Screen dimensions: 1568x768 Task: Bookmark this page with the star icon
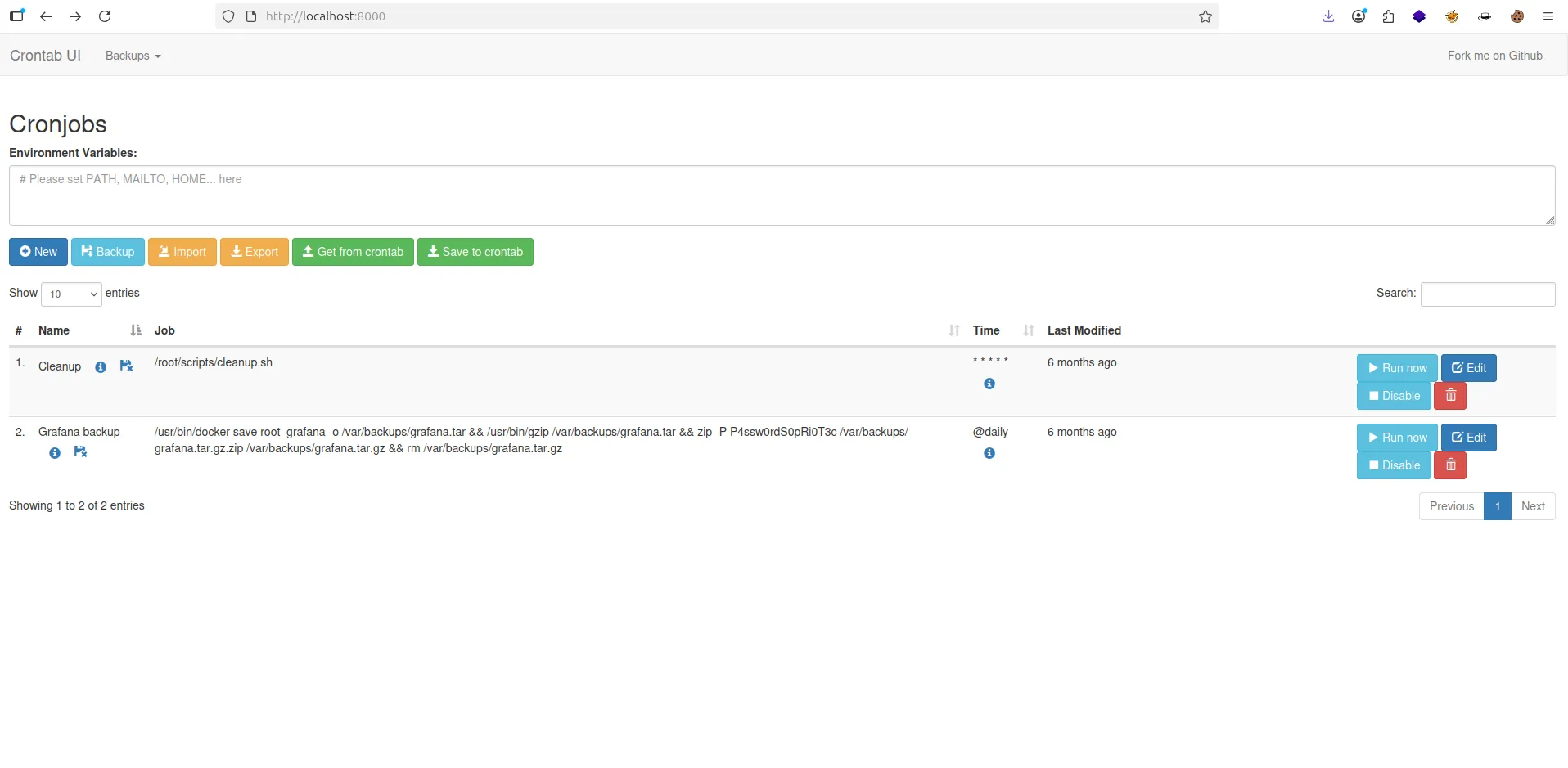(x=1205, y=16)
